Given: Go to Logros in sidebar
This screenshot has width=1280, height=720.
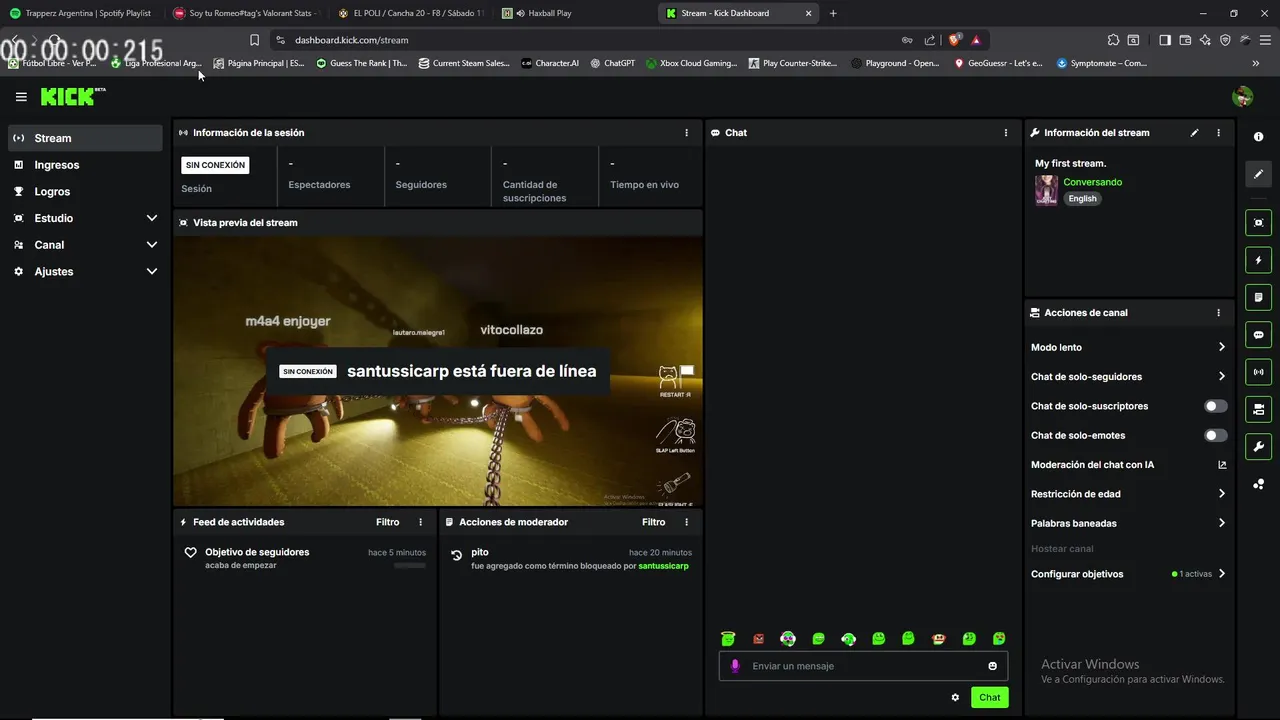Looking at the screenshot, I should click(85, 191).
